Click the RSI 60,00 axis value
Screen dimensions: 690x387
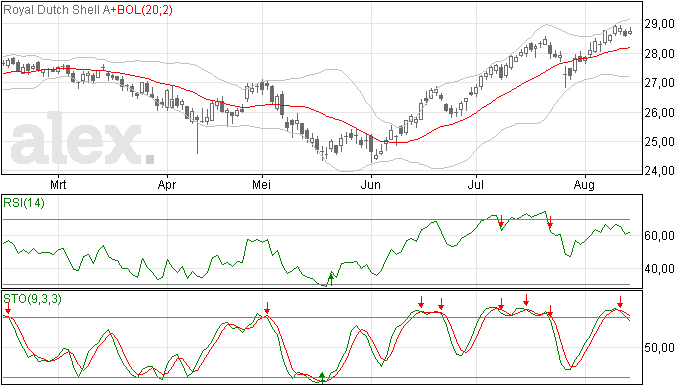click(659, 236)
